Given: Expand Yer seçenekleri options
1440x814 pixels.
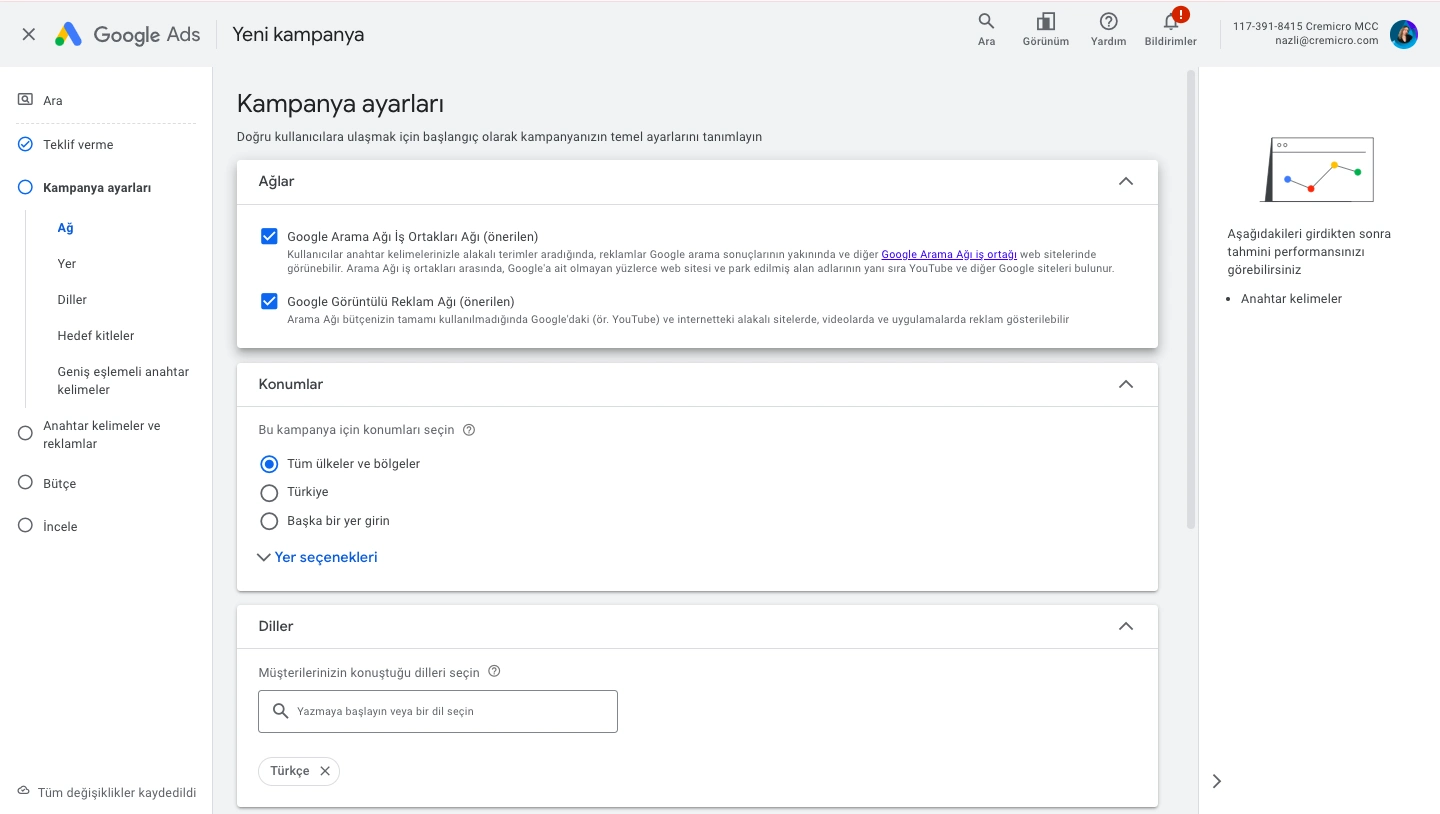Looking at the screenshot, I should tap(317, 557).
